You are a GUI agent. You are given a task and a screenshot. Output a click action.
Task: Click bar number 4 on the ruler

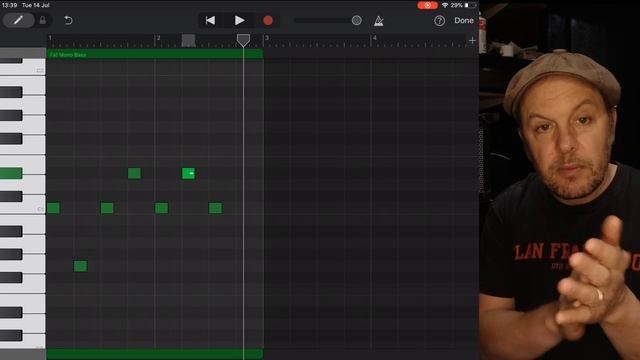coord(374,38)
